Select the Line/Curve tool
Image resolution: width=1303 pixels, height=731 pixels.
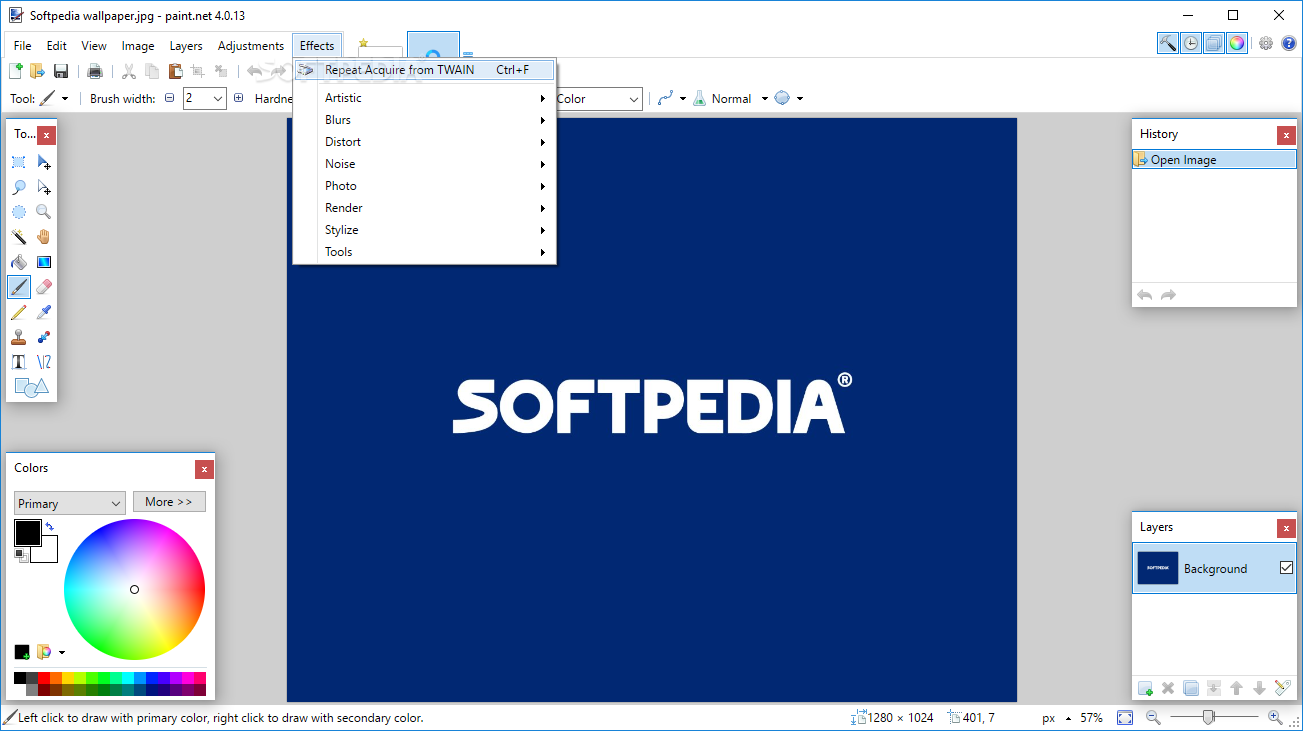[44, 362]
